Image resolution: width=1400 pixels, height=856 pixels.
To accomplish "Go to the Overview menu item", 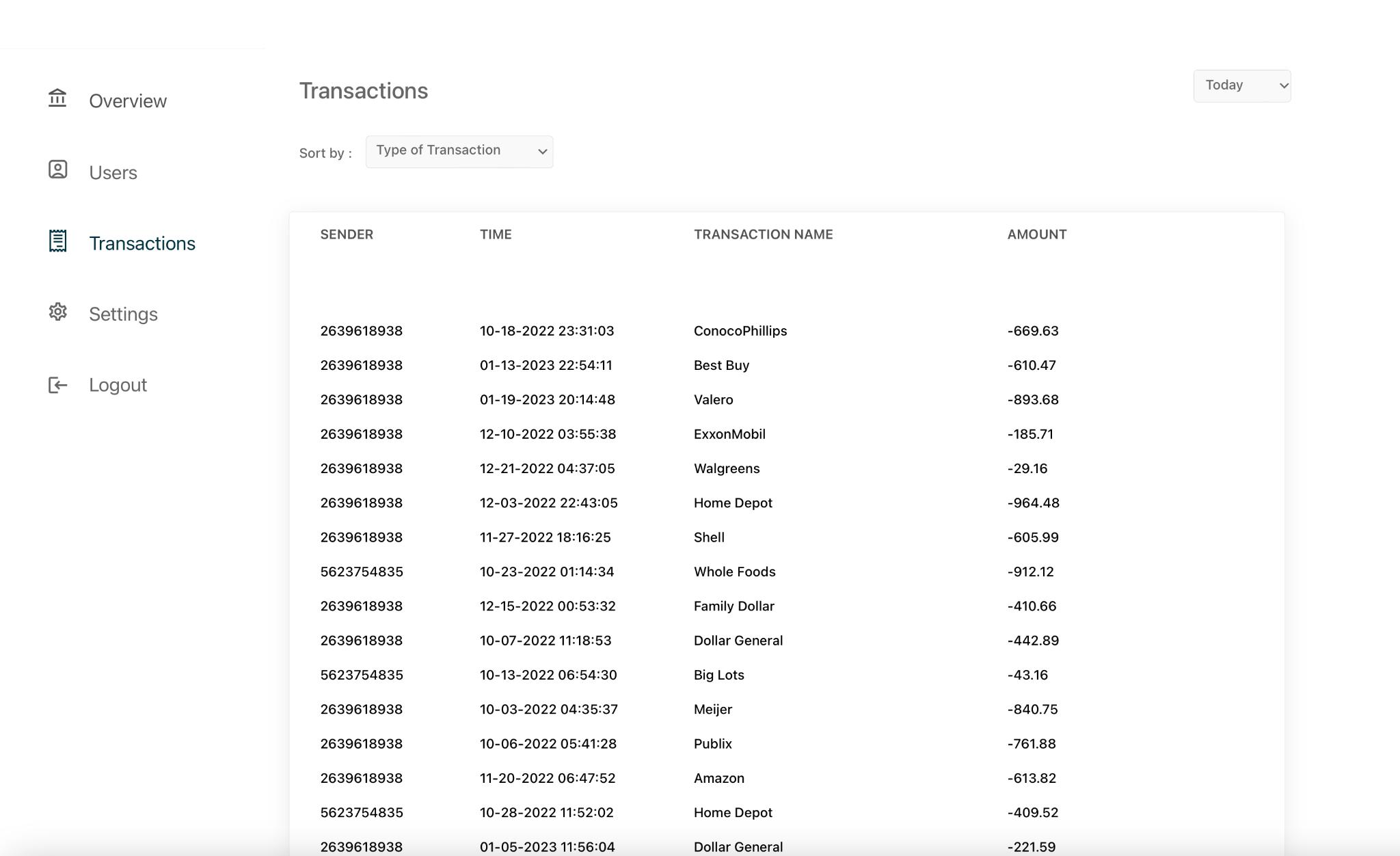I will click(x=128, y=101).
